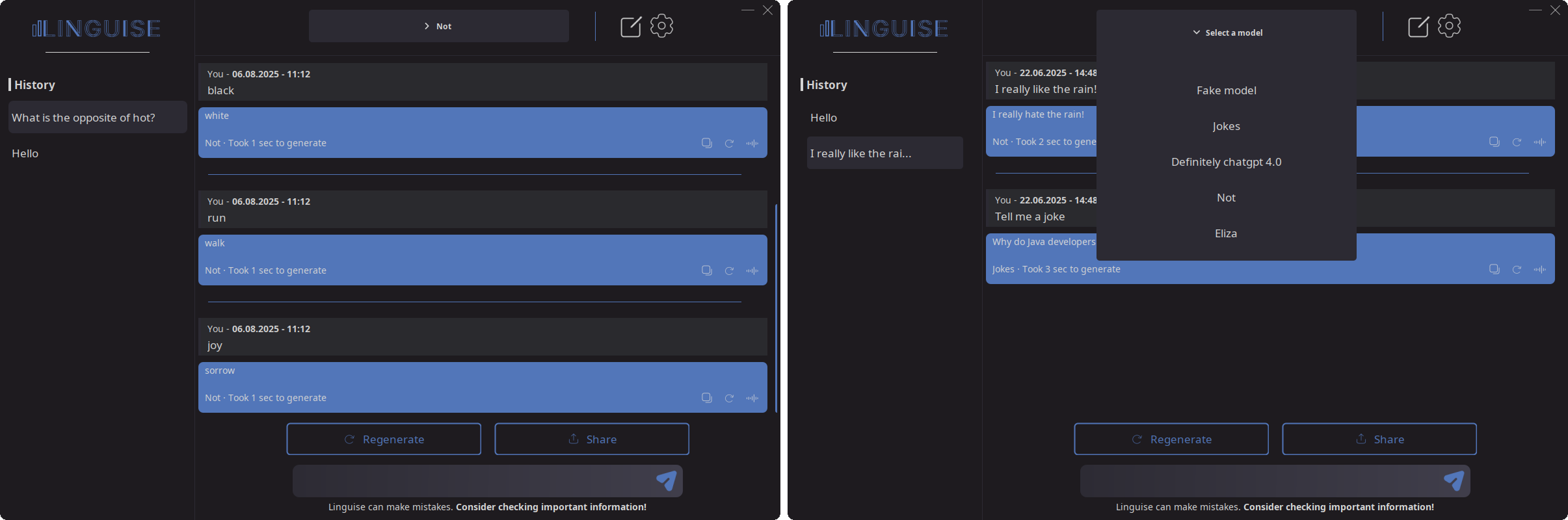This screenshot has width=1568, height=520.
Task: Regenerate the 'sorrow' response via its icon
Action: [x=729, y=398]
